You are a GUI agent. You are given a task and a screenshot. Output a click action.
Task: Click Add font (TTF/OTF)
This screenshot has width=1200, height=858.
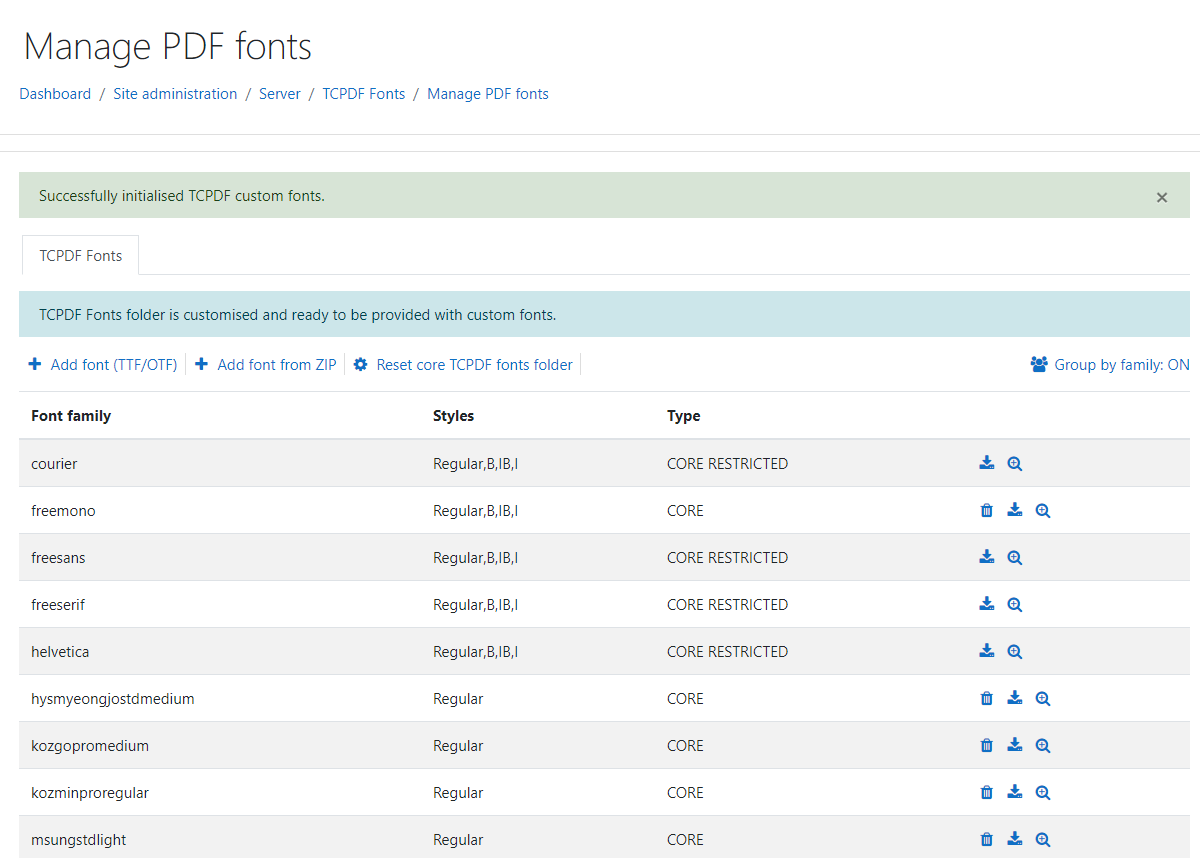click(103, 365)
